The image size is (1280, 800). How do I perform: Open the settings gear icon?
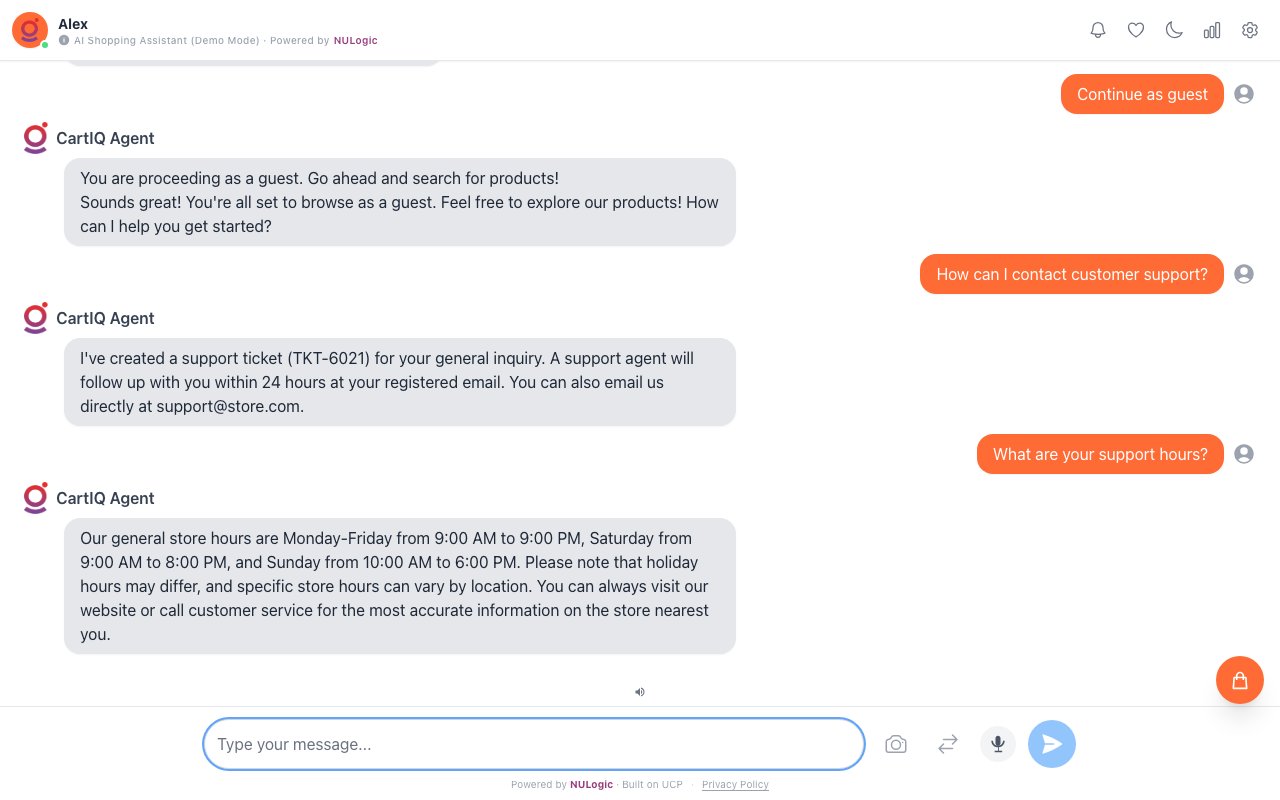pos(1250,30)
